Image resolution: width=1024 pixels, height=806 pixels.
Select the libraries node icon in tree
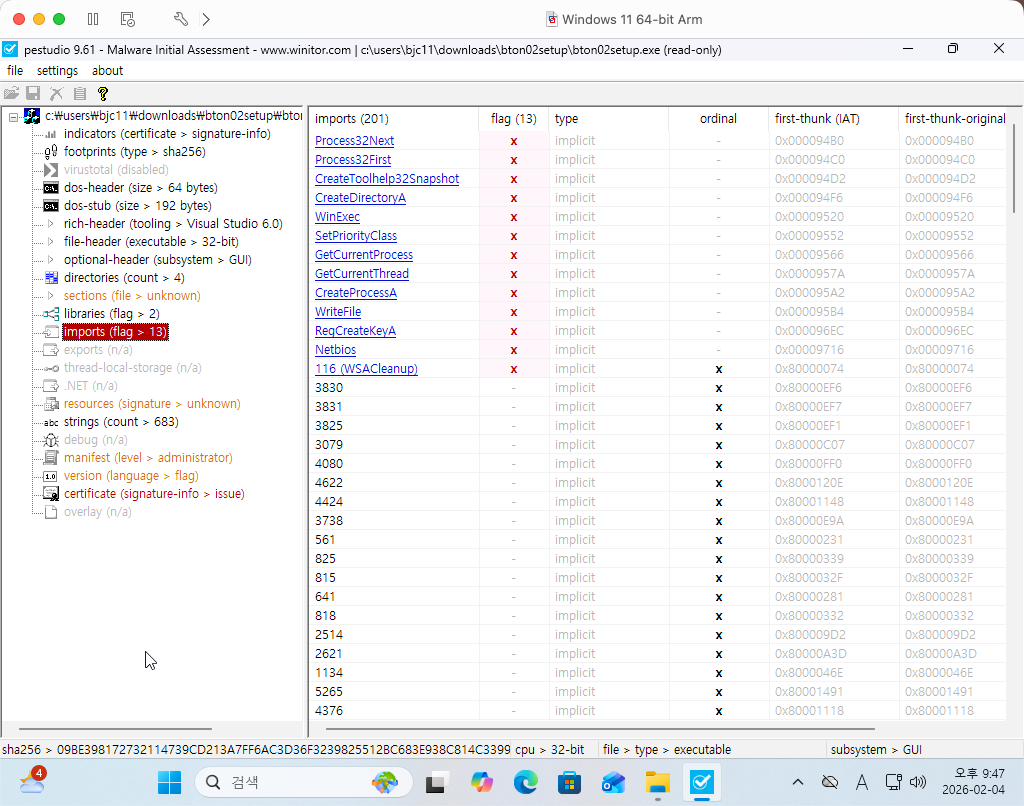click(x=51, y=314)
